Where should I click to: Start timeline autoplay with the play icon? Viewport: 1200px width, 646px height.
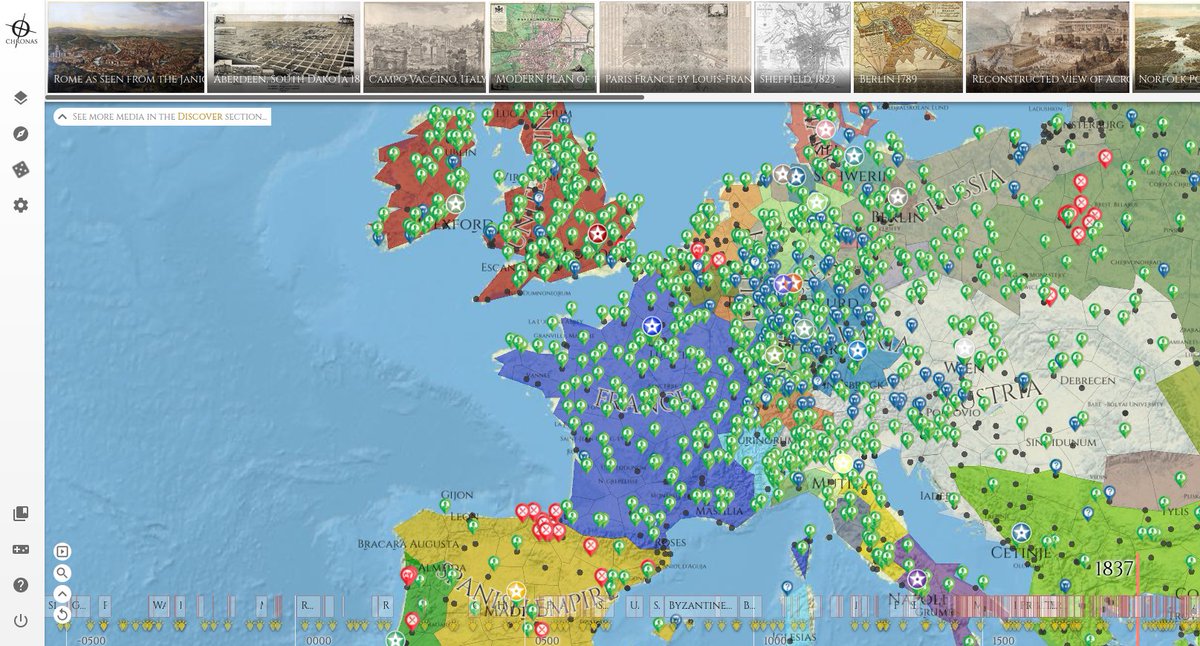[62, 550]
